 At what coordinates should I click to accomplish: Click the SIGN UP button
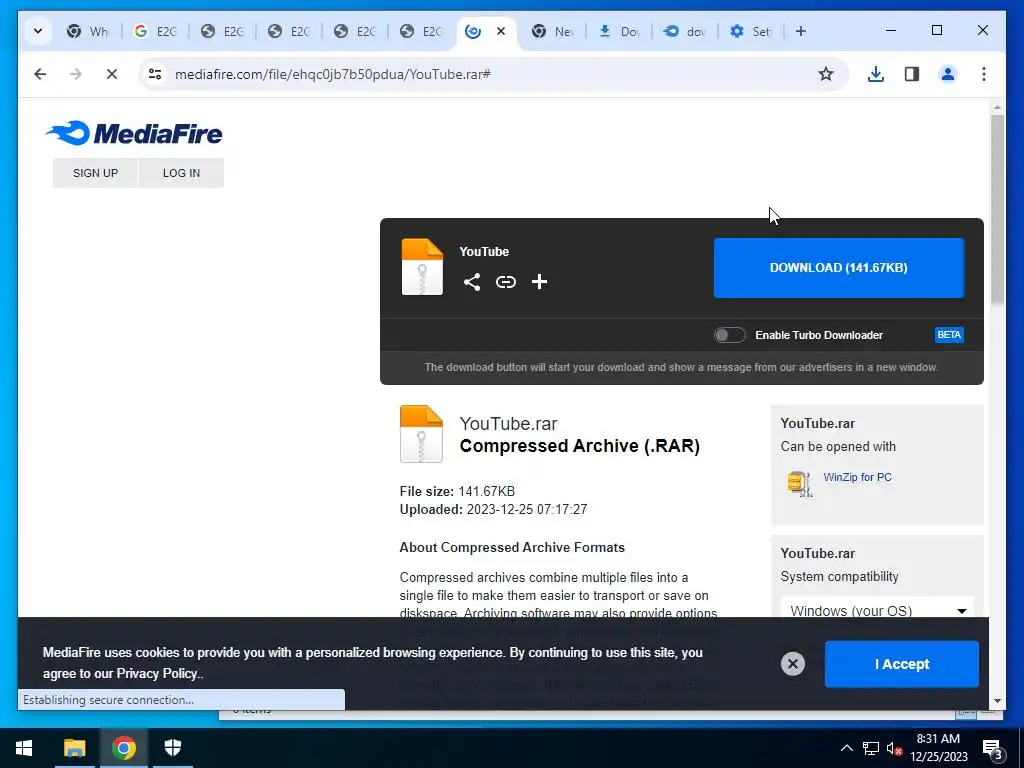[x=95, y=173]
